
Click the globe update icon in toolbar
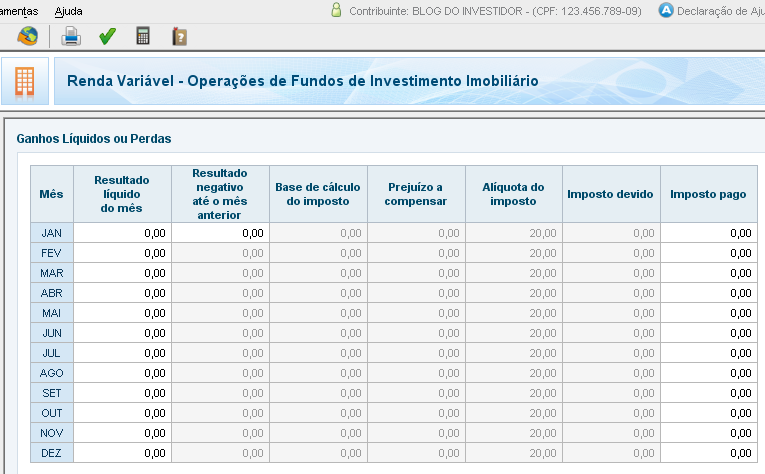tap(27, 37)
